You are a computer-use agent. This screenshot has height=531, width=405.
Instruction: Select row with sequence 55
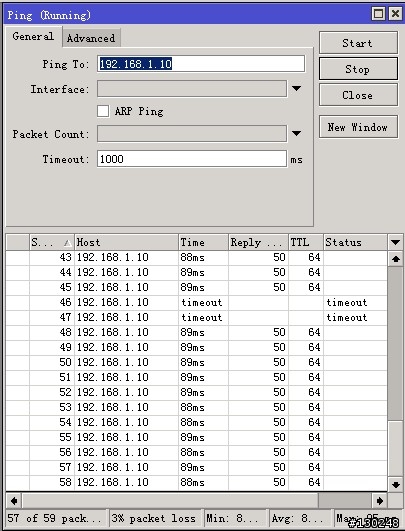(x=196, y=437)
